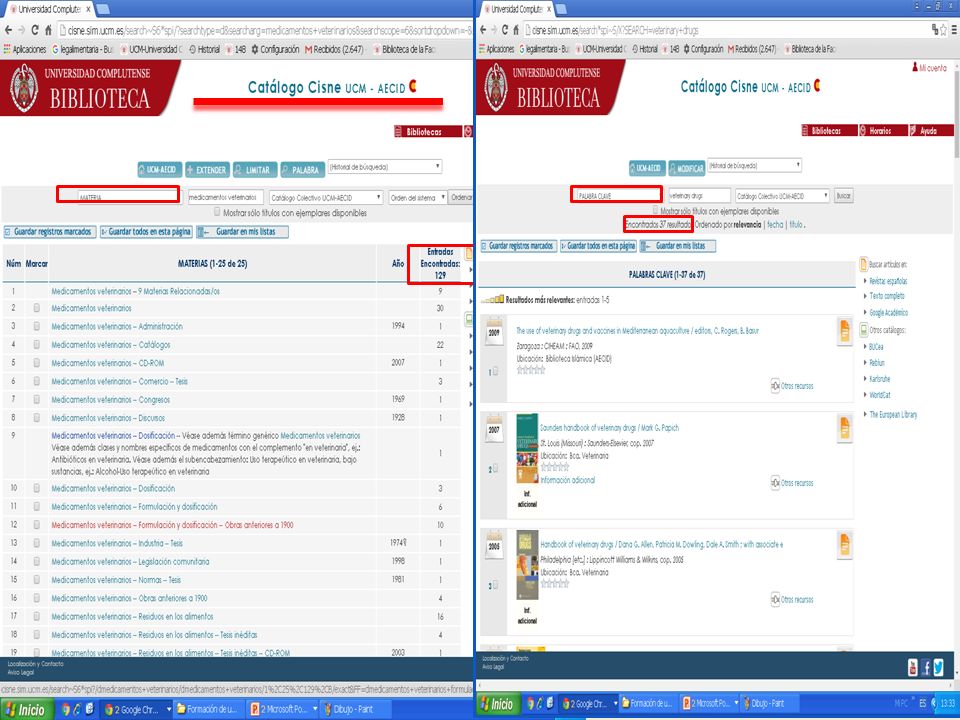Mark the checkbox for result 2 in the right window
Image resolution: width=960 pixels, height=720 pixels.
click(495, 468)
